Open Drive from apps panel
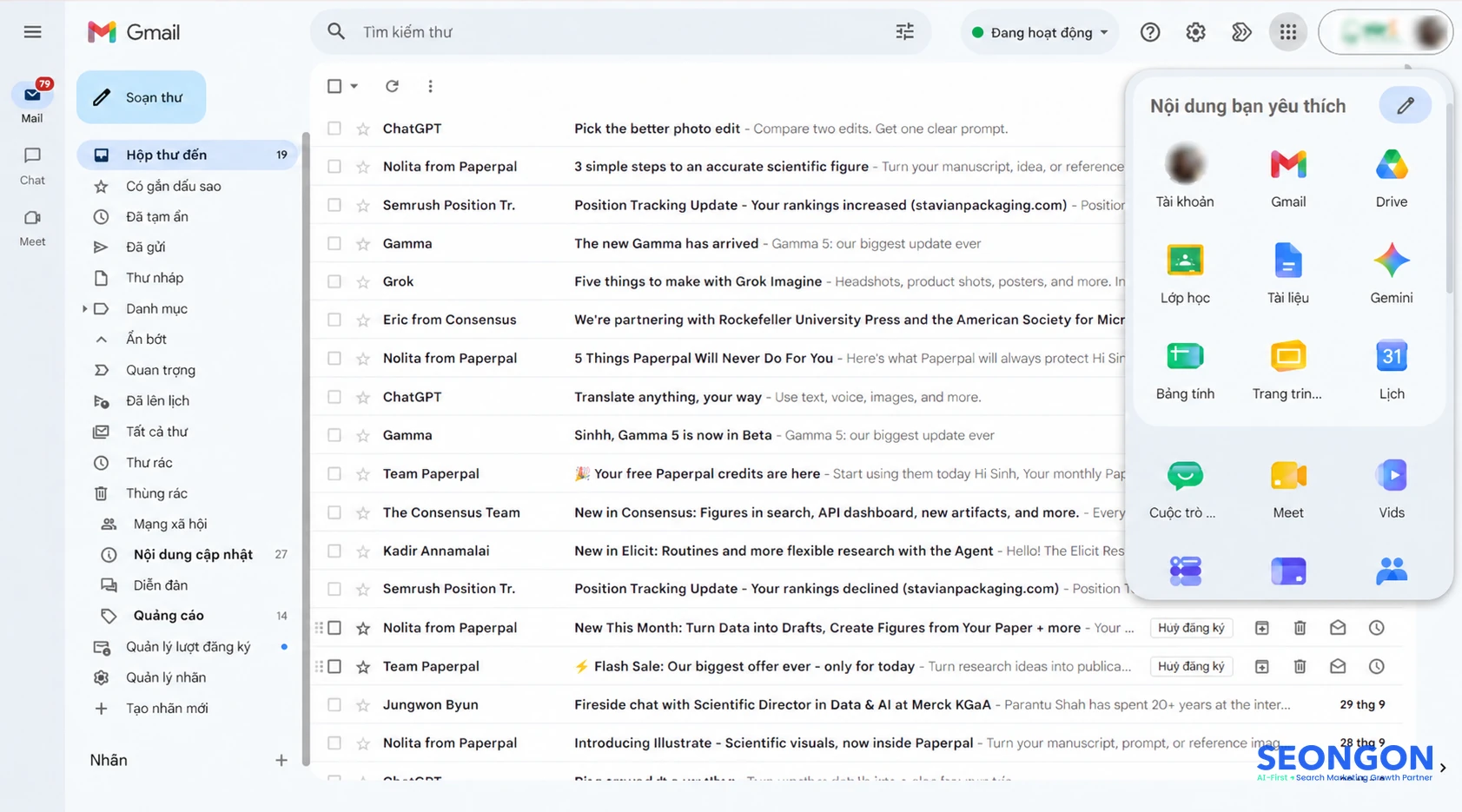The height and width of the screenshot is (812, 1462). coord(1391,178)
